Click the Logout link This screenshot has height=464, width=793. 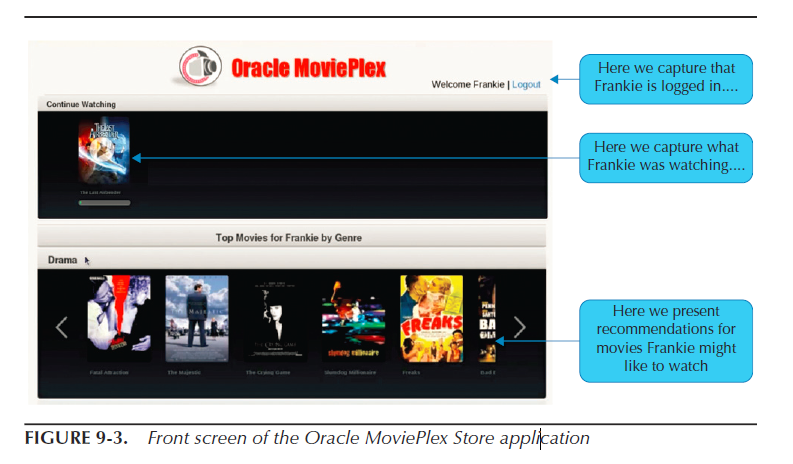click(x=526, y=85)
